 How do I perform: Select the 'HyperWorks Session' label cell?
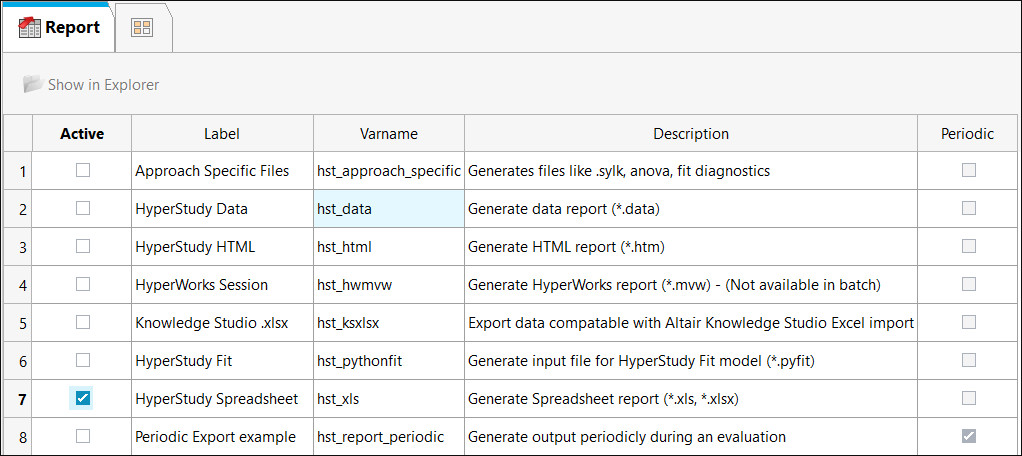coord(222,285)
